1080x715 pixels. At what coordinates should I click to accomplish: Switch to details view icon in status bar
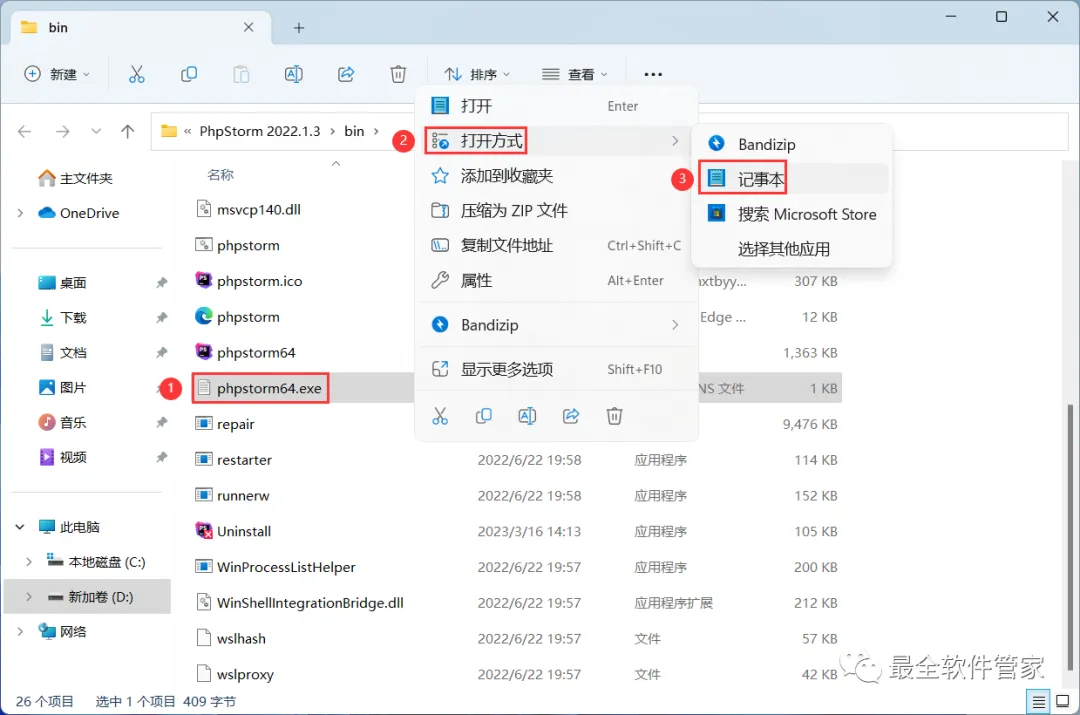[1038, 702]
